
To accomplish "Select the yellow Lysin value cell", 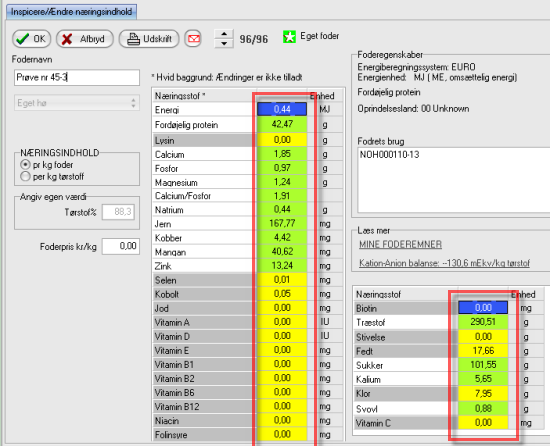I will 282,140.
